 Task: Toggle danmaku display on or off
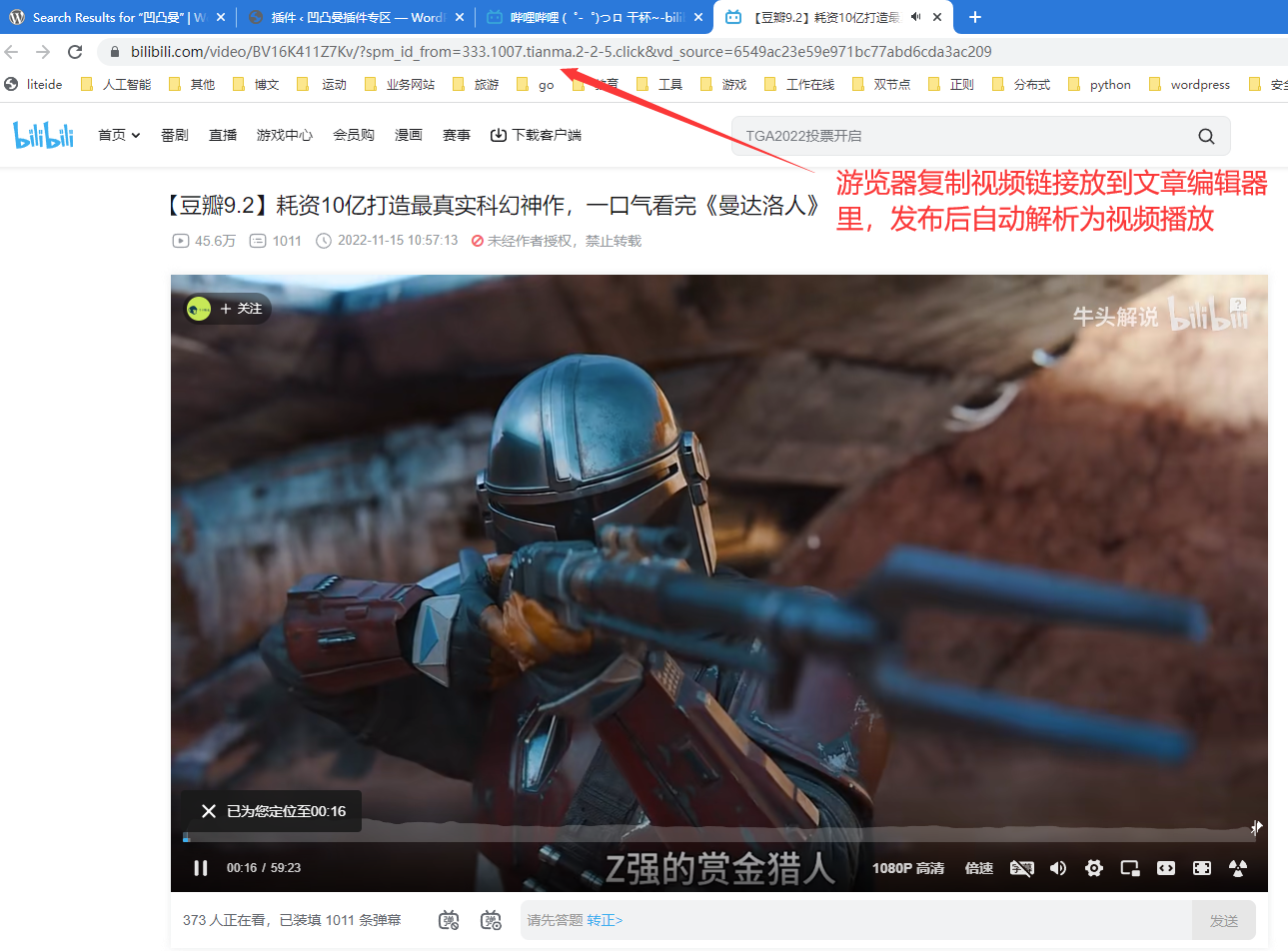tap(449, 920)
